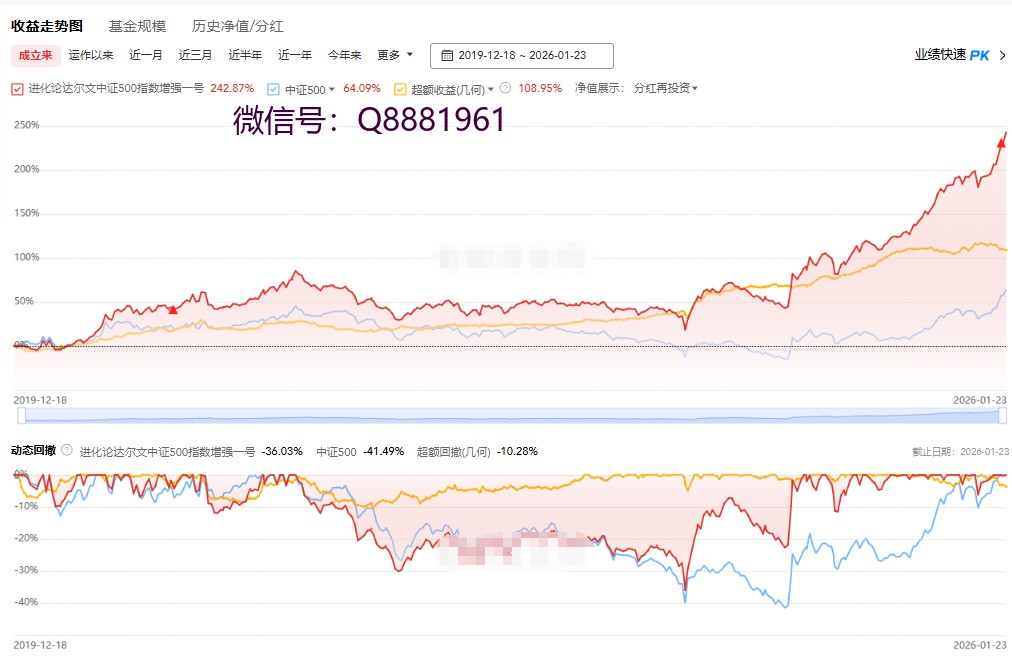Click the calendar icon in date range box

[x=447, y=56]
